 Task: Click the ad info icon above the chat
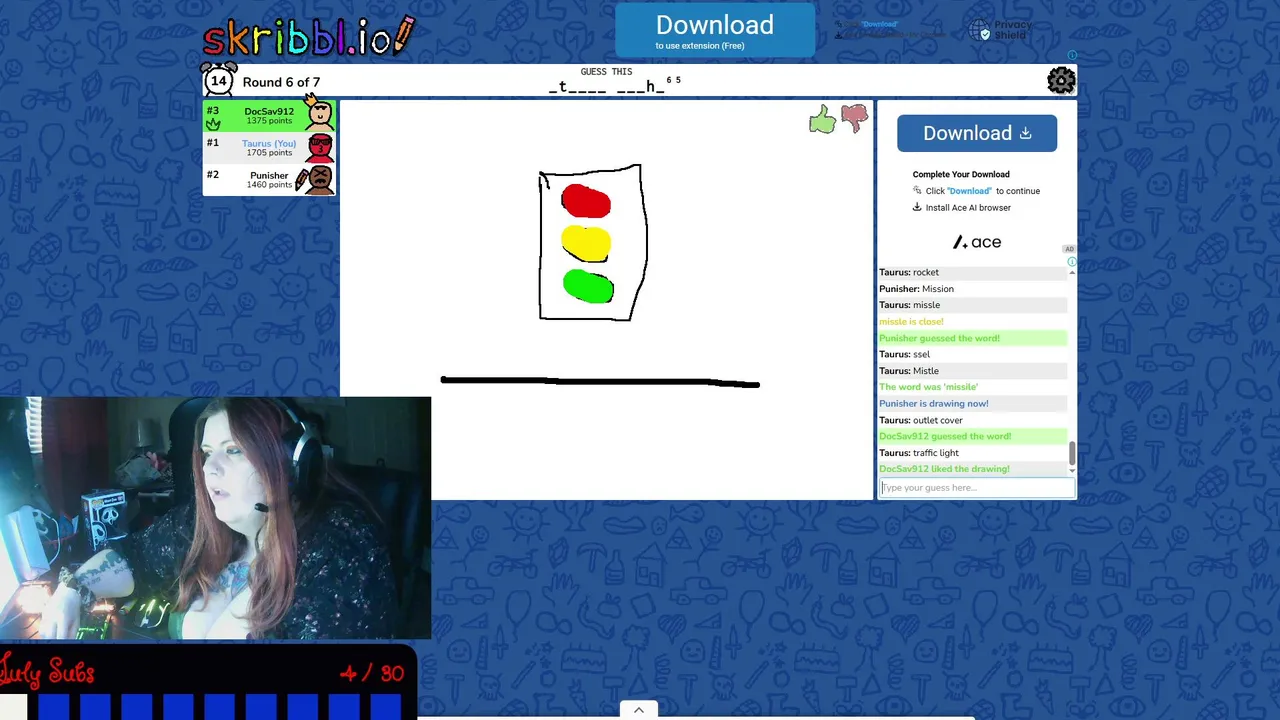coord(1071,262)
